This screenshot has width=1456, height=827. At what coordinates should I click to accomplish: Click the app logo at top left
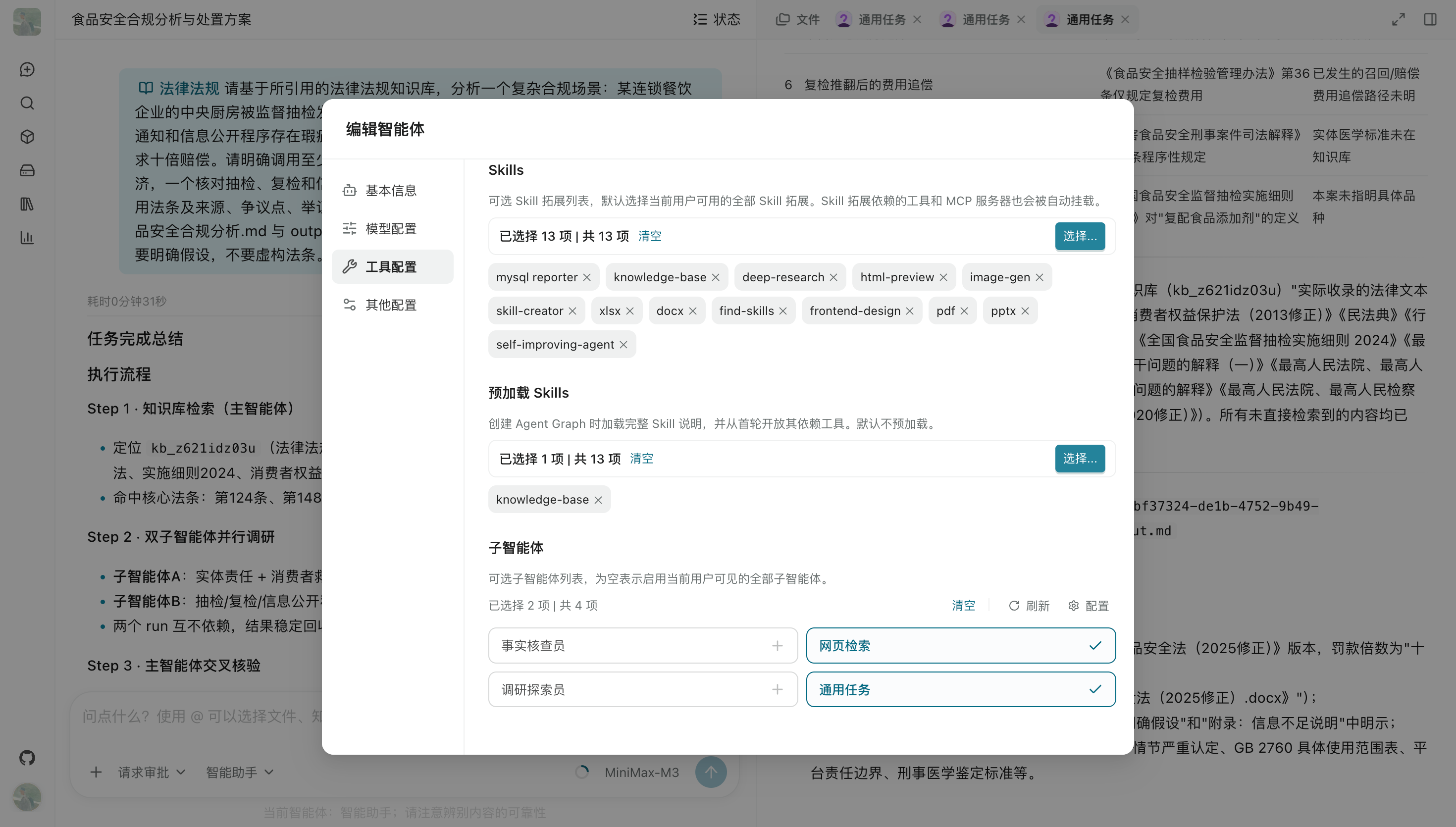click(x=27, y=21)
